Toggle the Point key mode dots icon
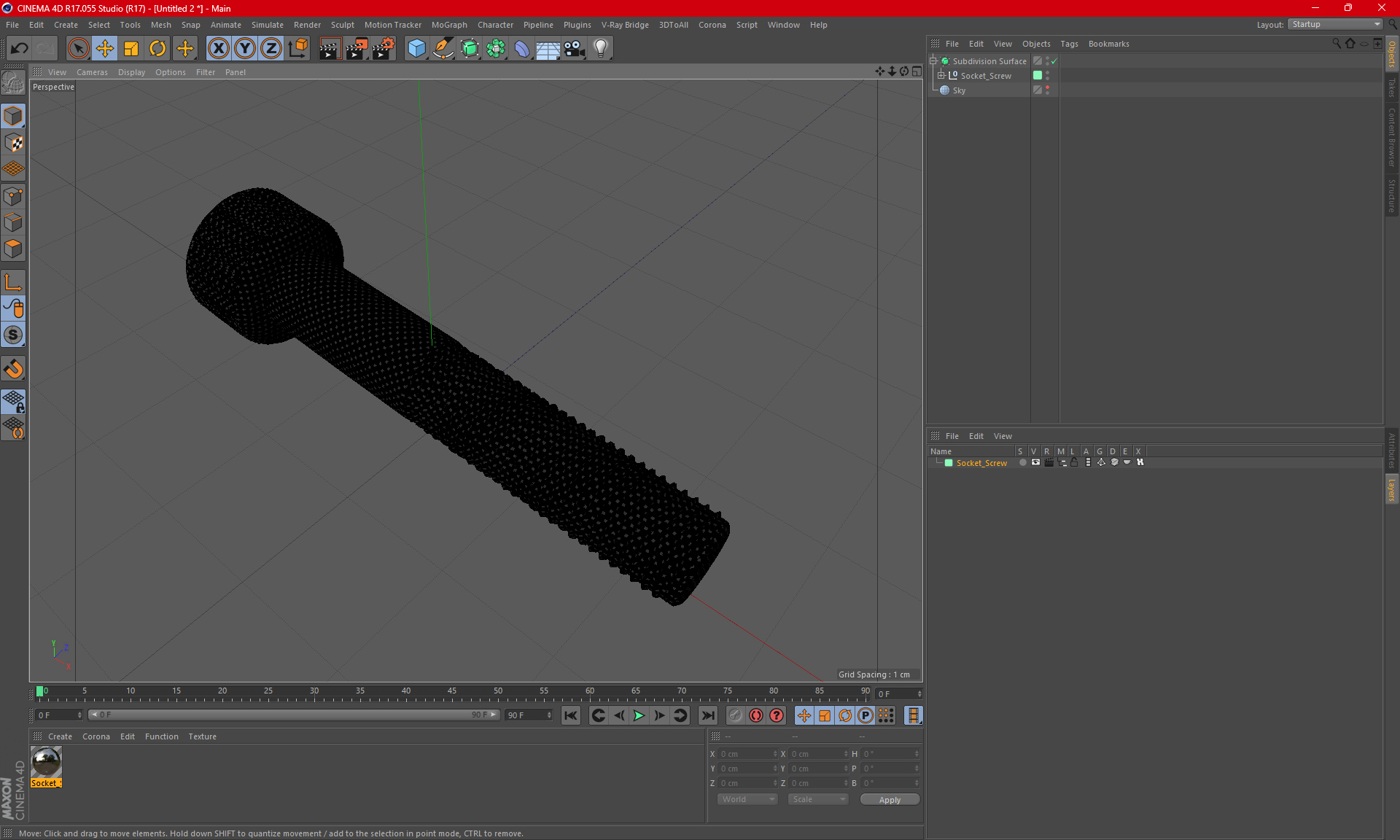 (886, 715)
